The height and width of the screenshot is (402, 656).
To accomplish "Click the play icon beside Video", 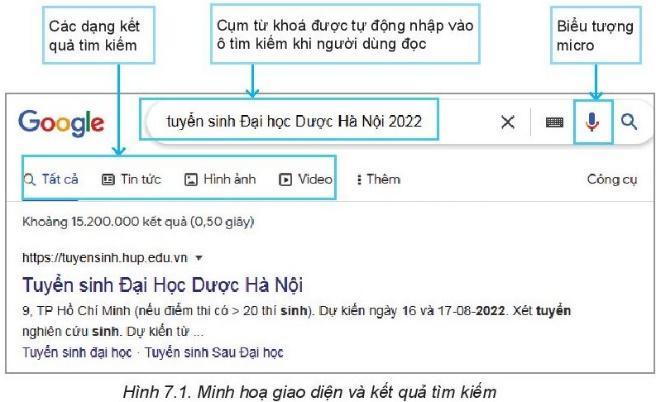I will pyautogui.click(x=285, y=180).
